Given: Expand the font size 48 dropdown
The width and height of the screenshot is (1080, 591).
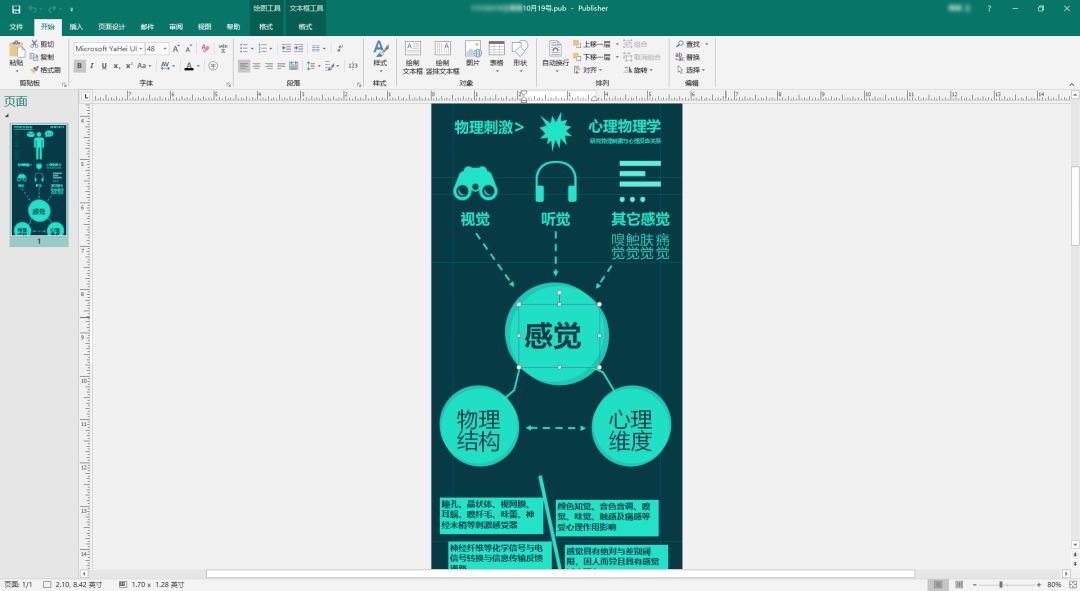Looking at the screenshot, I should [165, 49].
